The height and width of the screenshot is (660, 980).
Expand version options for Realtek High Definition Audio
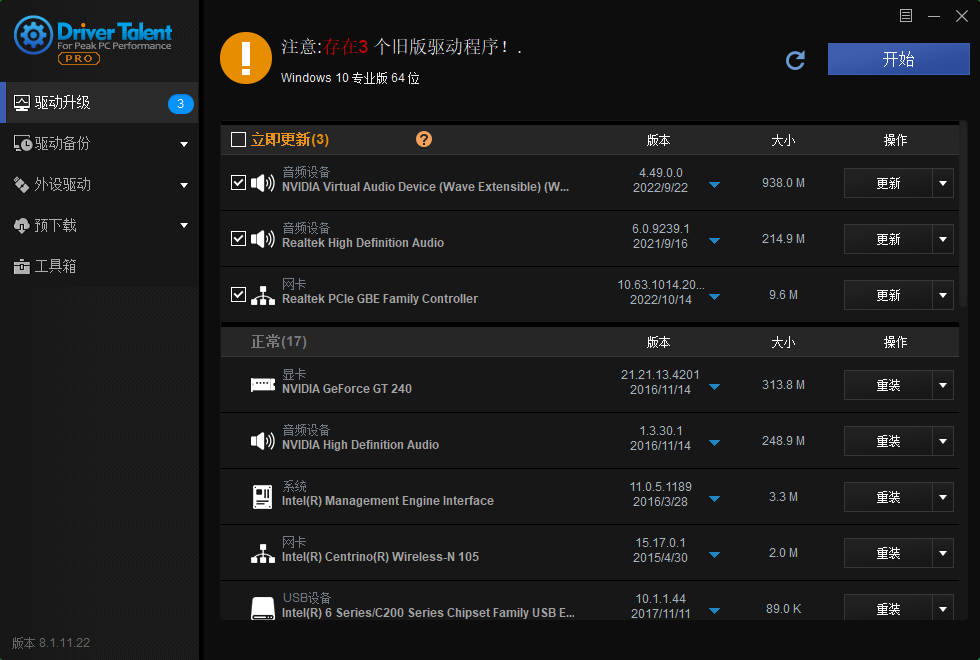(x=714, y=239)
